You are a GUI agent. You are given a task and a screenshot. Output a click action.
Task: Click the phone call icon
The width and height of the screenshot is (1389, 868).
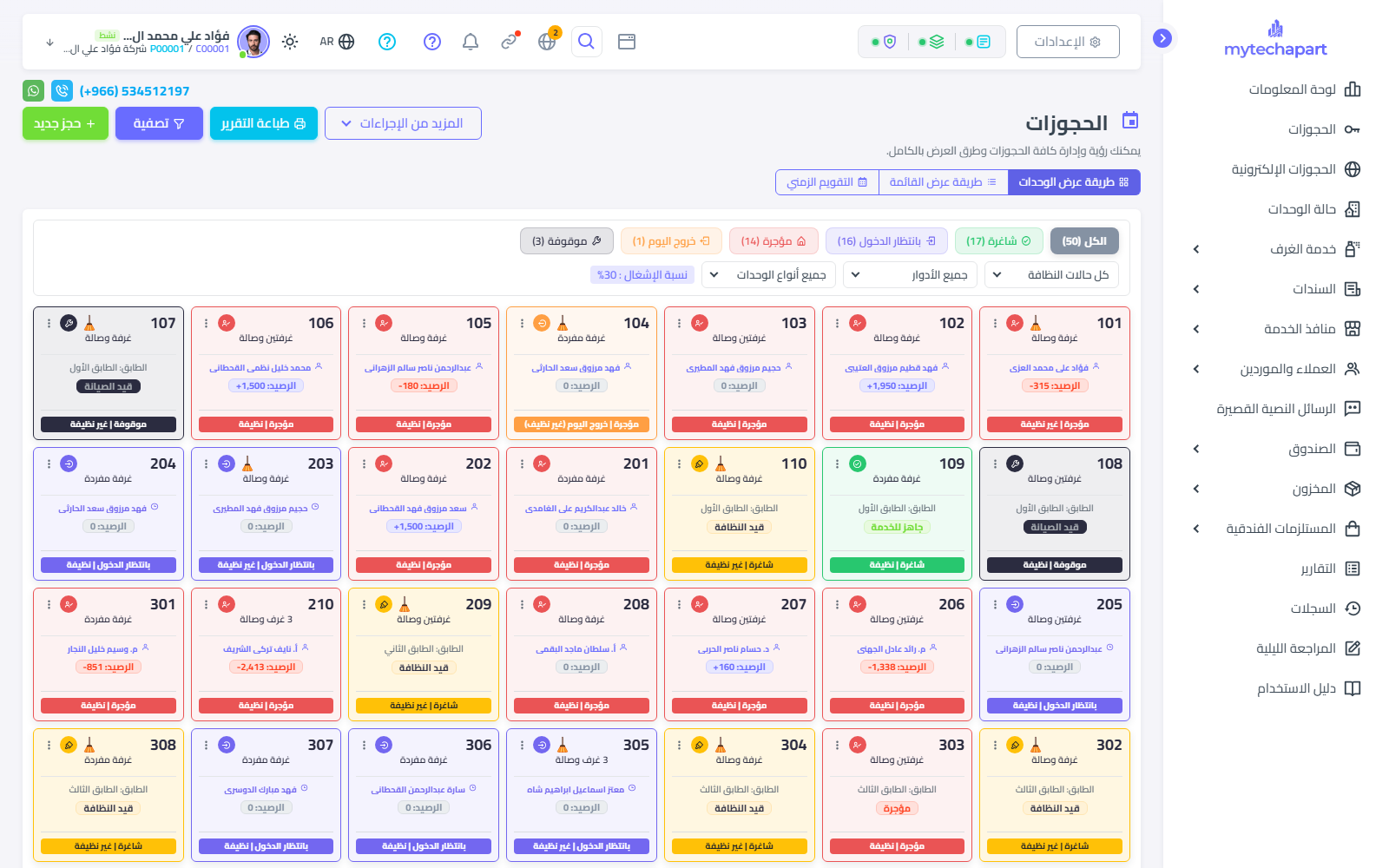[62, 90]
